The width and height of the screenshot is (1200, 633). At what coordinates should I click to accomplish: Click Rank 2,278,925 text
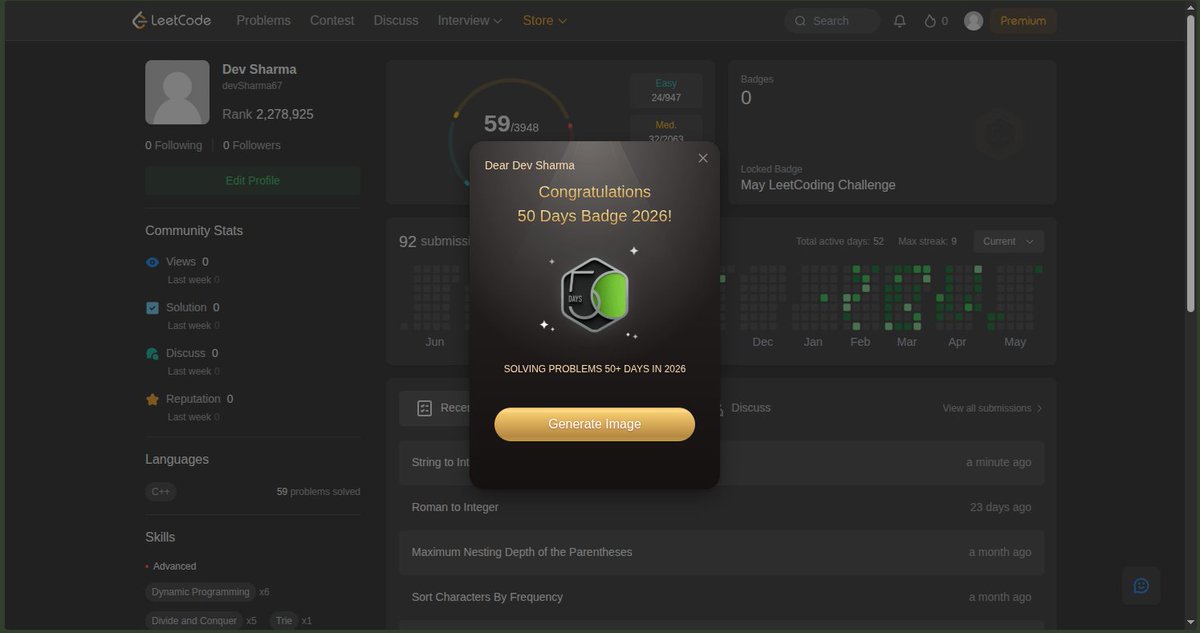click(268, 114)
